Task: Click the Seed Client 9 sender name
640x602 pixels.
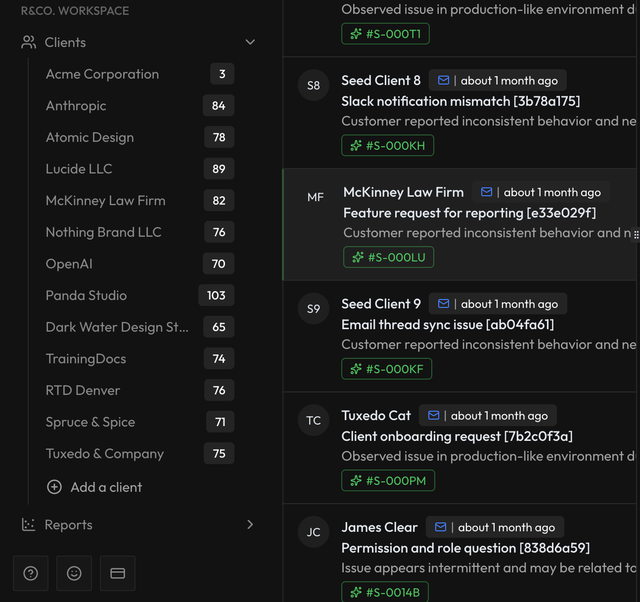Action: (x=381, y=304)
